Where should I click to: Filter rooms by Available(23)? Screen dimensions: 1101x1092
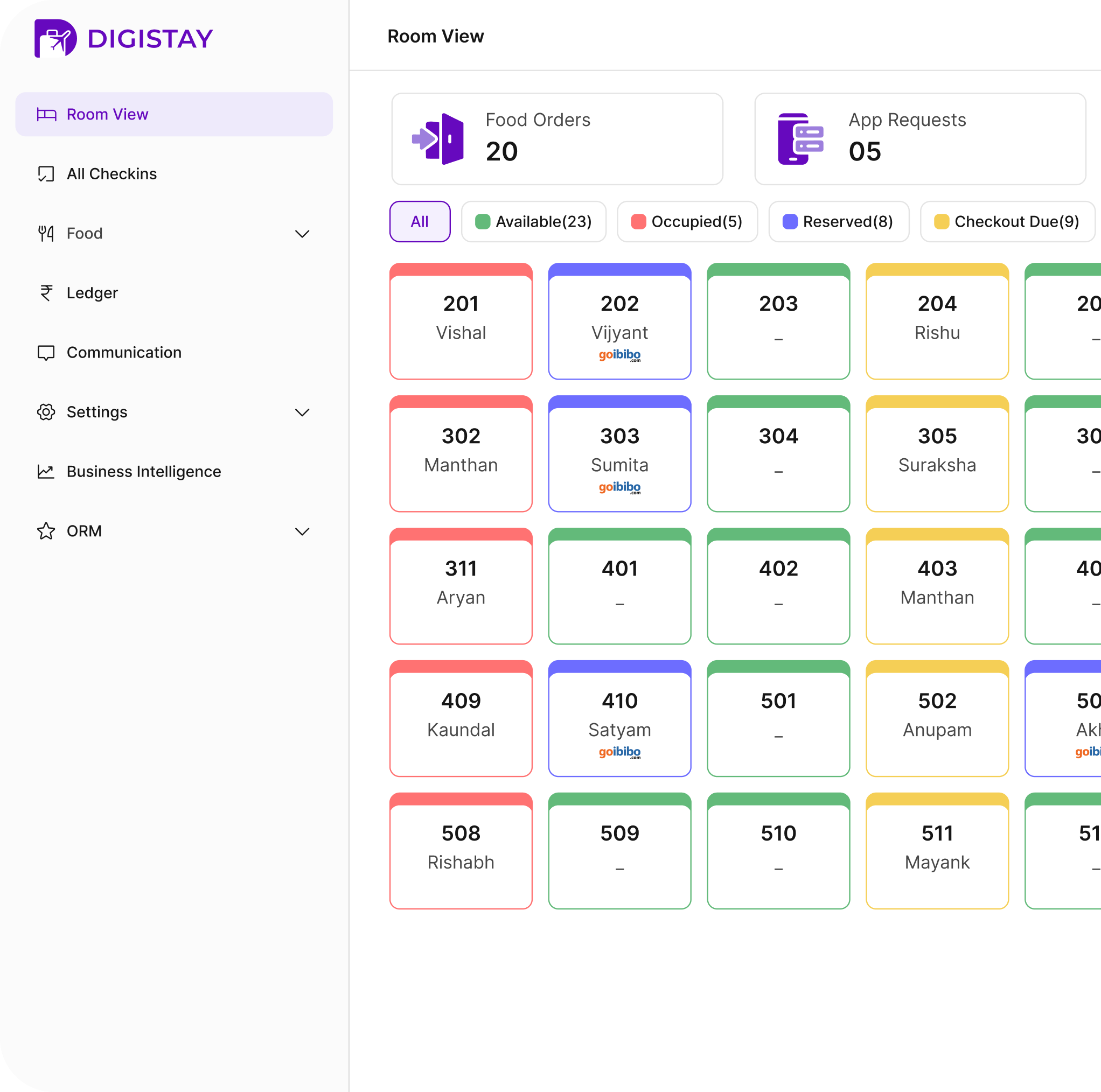tap(533, 222)
